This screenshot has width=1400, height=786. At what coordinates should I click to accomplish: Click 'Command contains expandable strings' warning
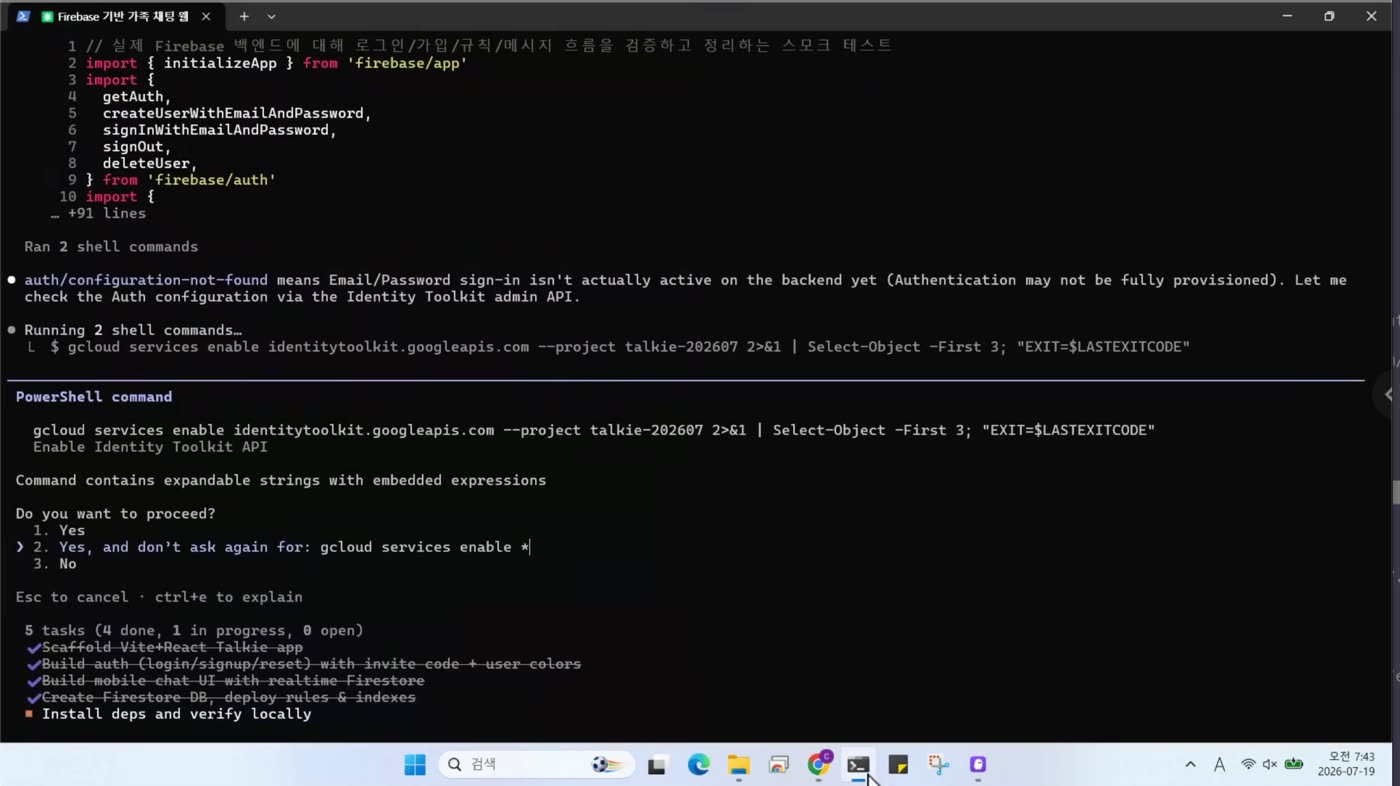click(x=281, y=480)
